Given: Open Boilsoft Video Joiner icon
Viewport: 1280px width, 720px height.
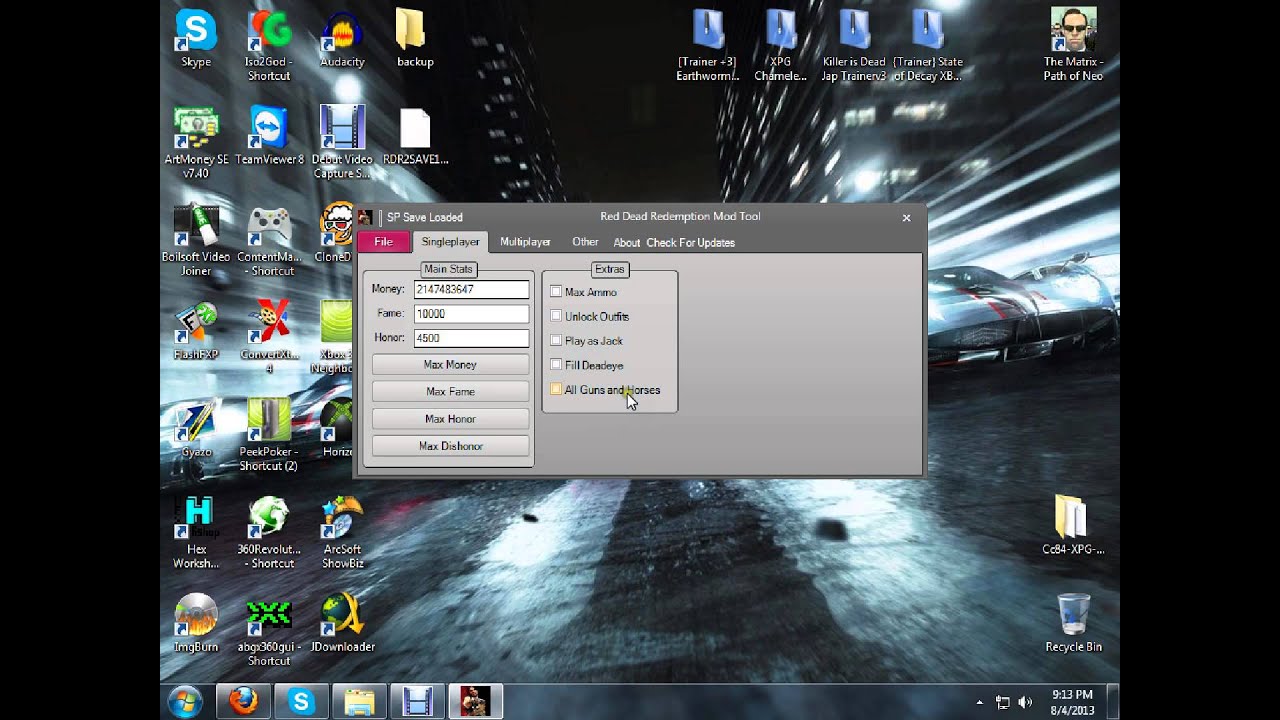Looking at the screenshot, I should click(196, 241).
